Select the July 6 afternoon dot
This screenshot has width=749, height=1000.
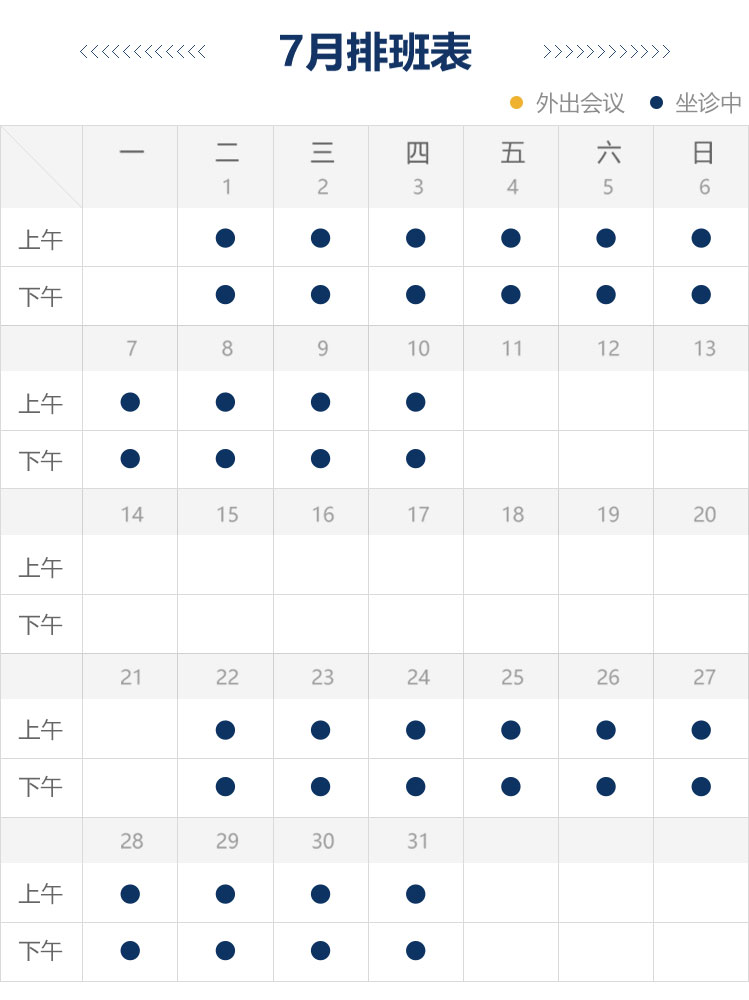click(x=701, y=295)
